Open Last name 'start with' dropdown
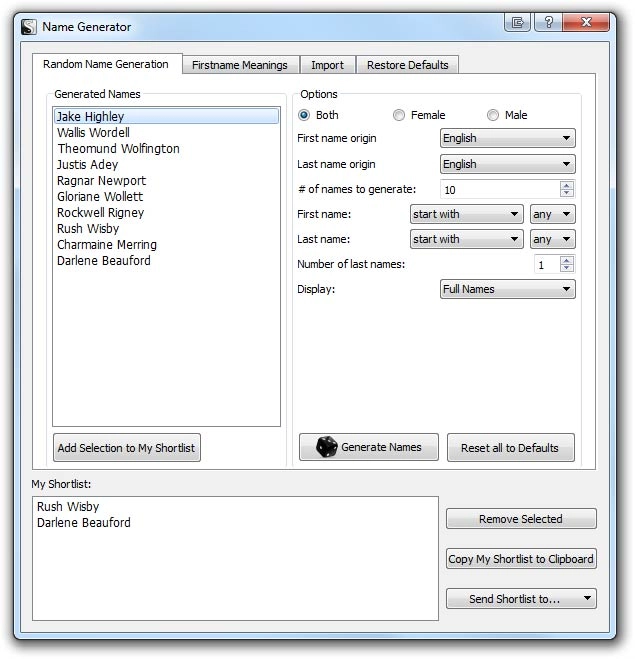Screen dimensions: 635x659 (466, 239)
